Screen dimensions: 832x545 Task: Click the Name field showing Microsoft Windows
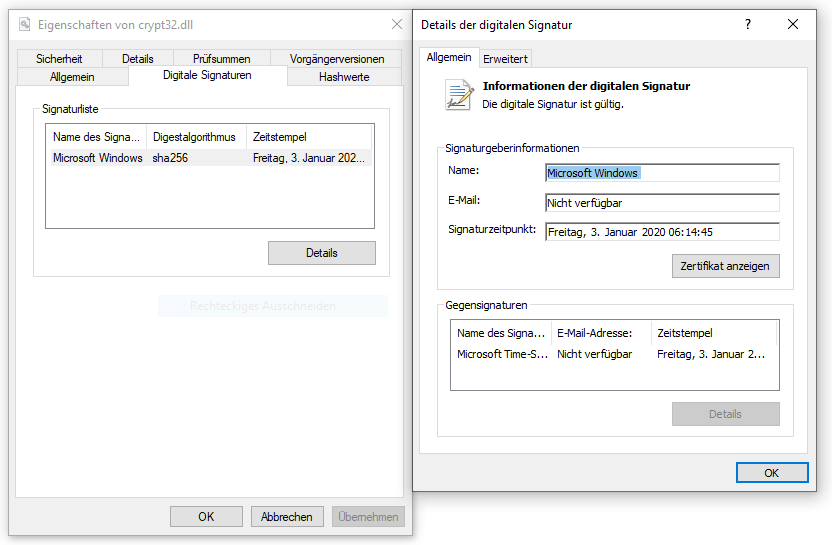(x=662, y=173)
